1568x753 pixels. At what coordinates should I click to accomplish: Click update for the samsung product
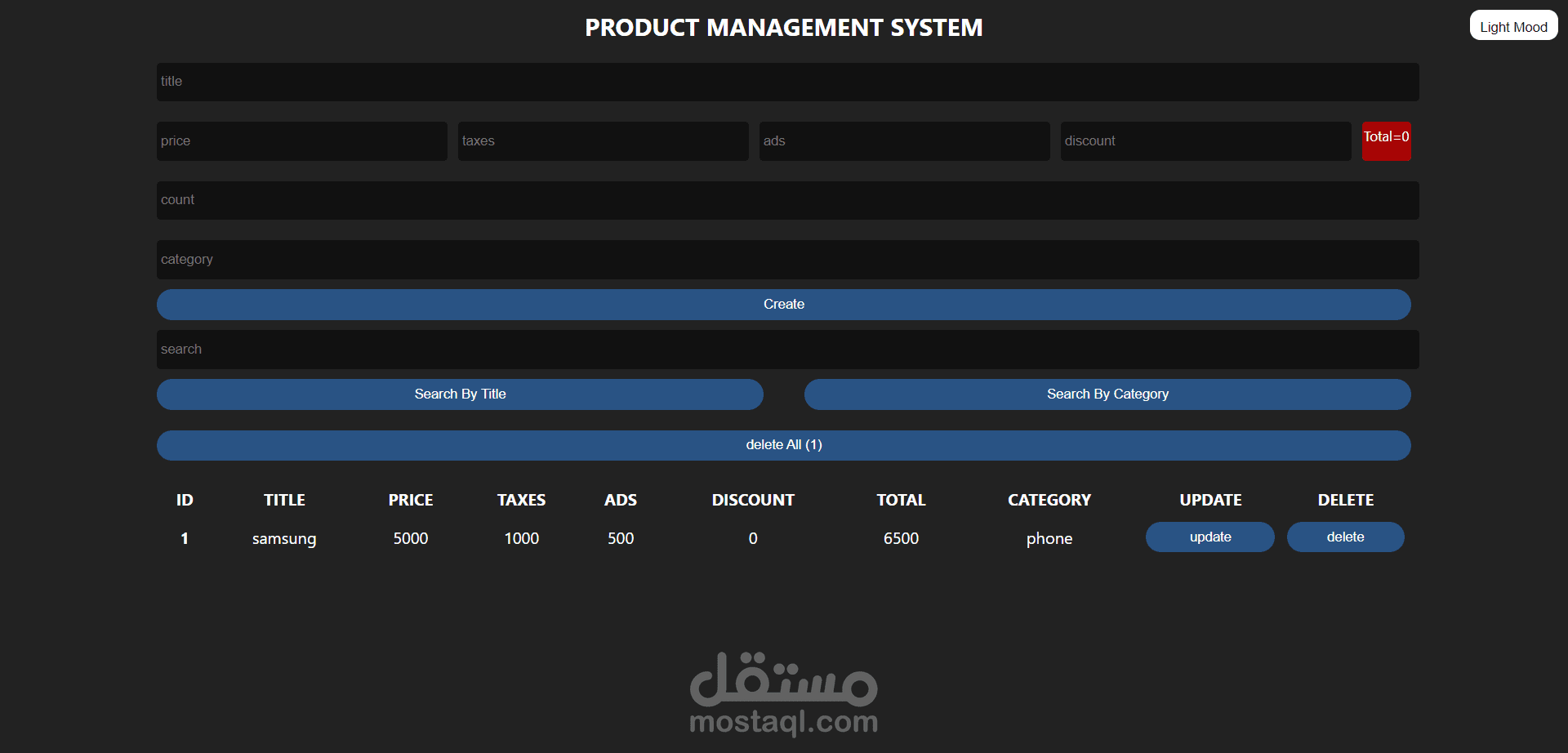(x=1209, y=537)
